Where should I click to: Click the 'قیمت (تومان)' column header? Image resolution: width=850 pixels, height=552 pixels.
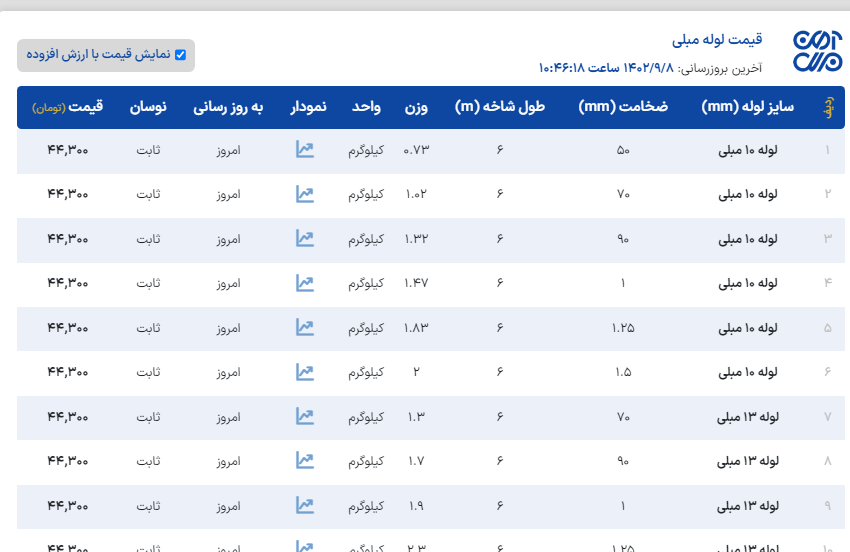tap(67, 107)
